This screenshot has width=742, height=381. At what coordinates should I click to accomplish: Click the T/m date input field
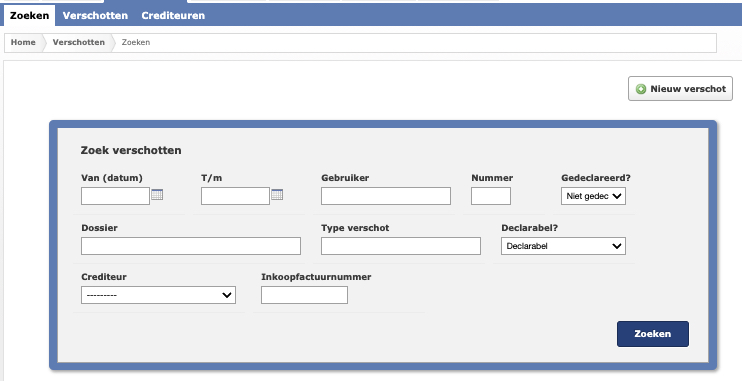(235, 196)
